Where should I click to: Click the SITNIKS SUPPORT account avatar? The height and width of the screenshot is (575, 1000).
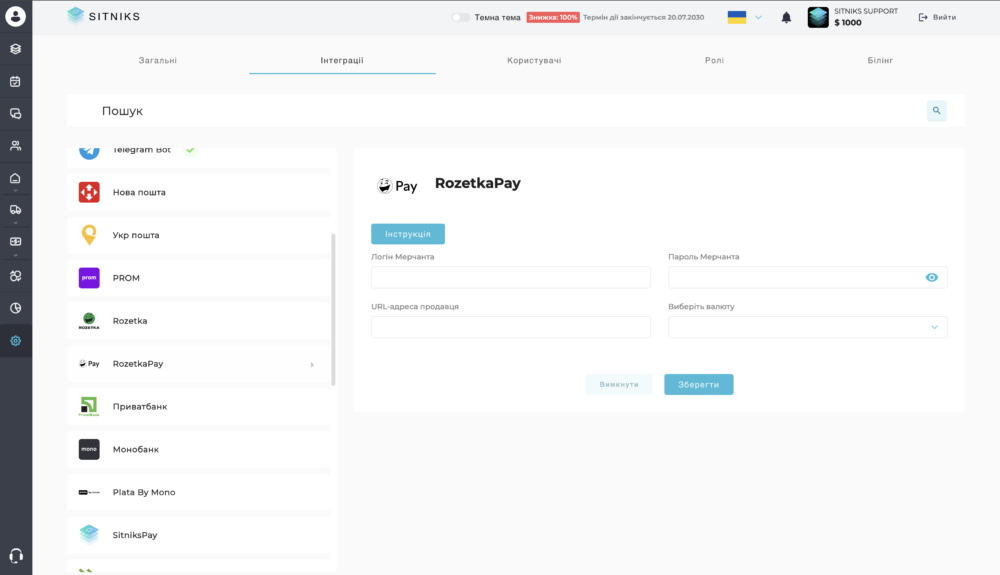818,17
